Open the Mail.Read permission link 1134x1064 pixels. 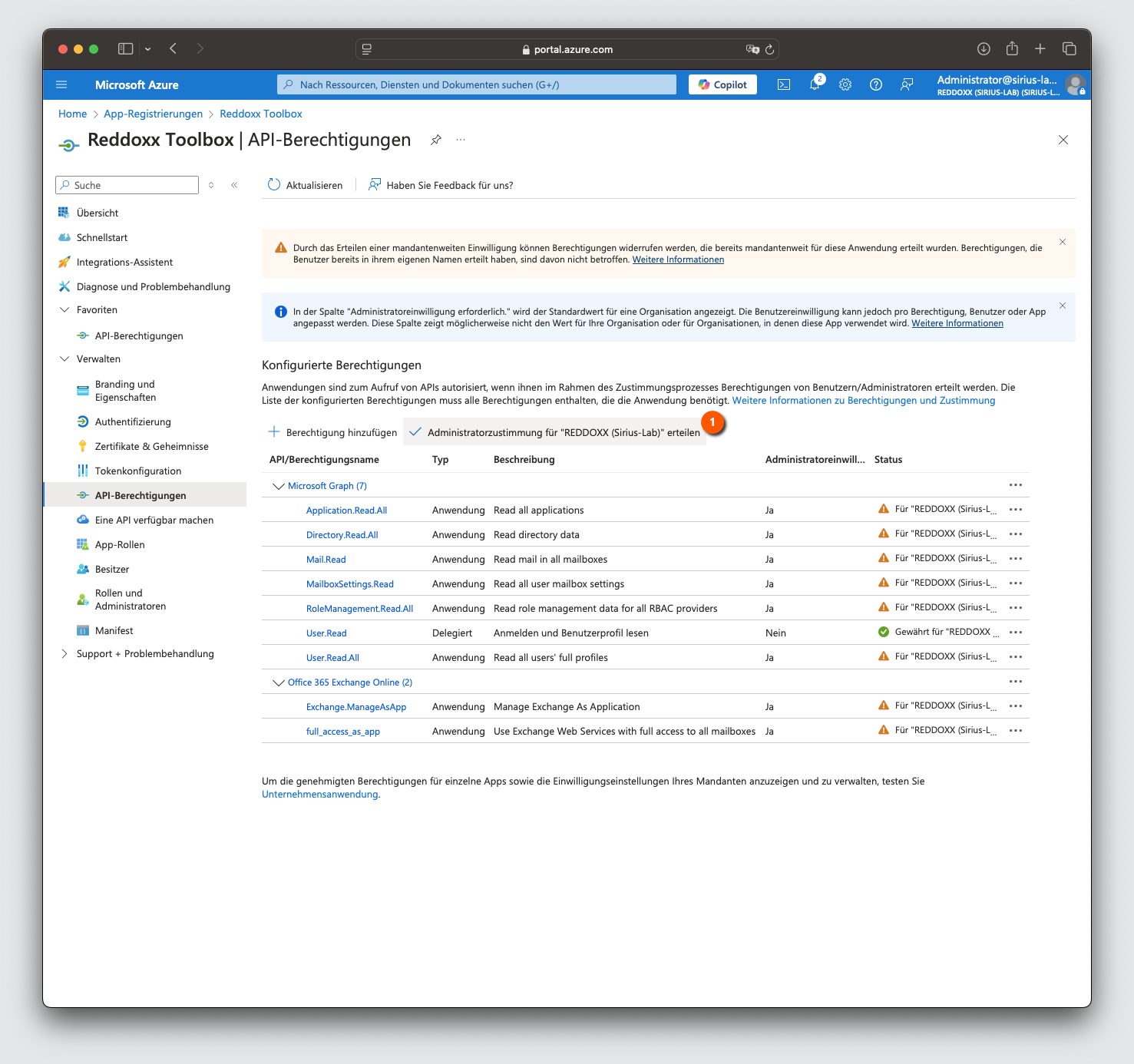(x=326, y=560)
